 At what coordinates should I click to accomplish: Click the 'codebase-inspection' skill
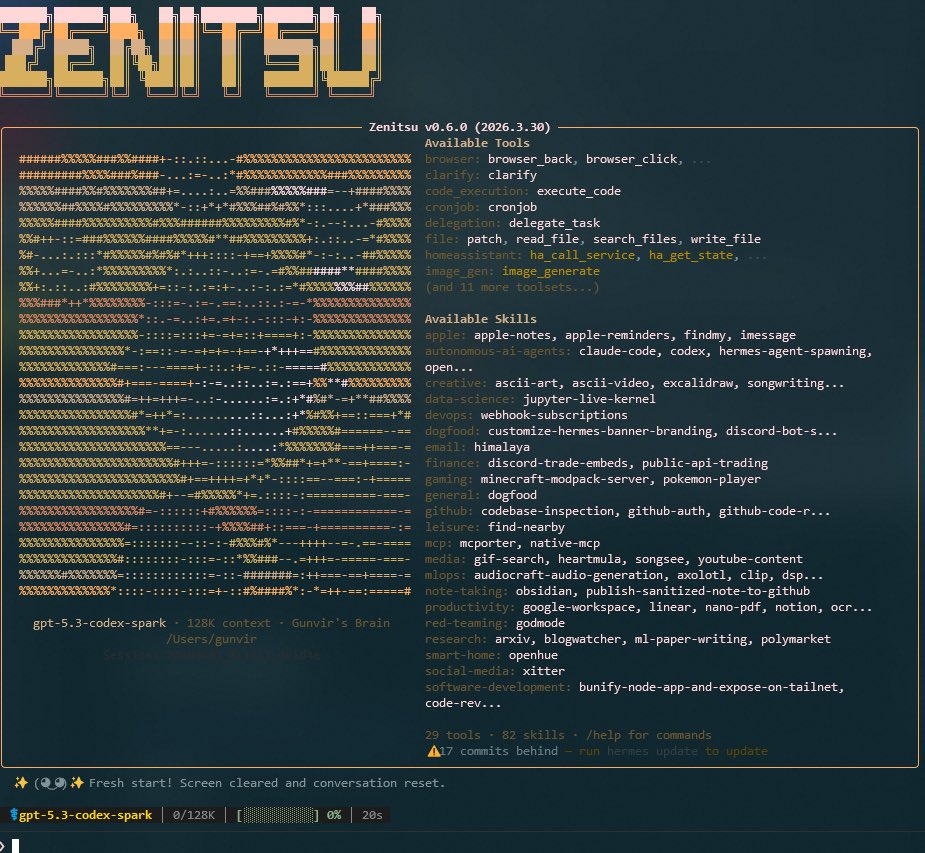(547, 511)
